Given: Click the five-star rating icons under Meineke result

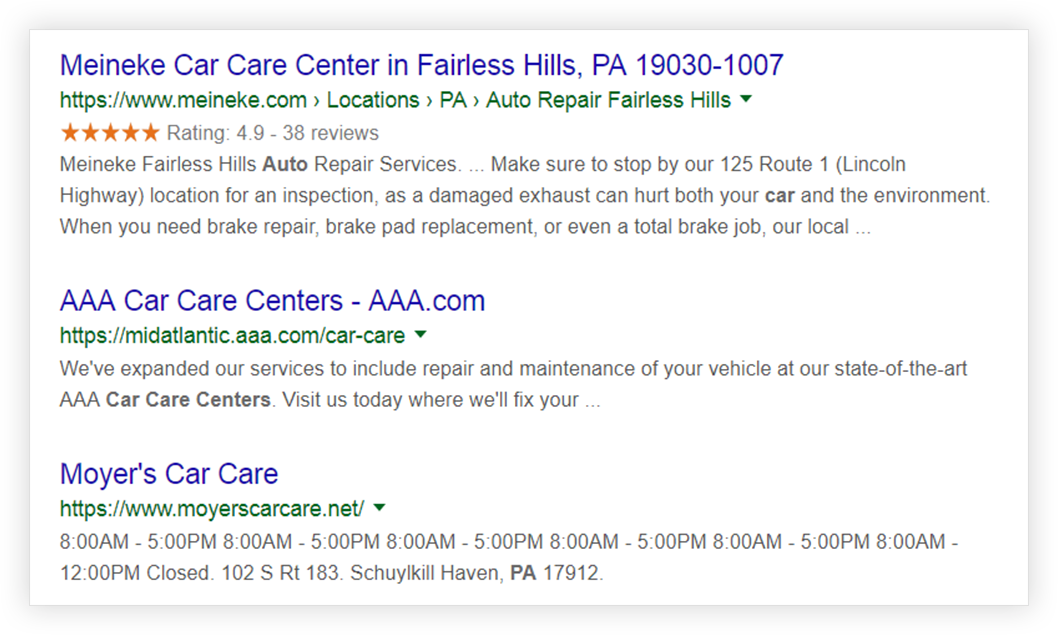Looking at the screenshot, I should [110, 131].
